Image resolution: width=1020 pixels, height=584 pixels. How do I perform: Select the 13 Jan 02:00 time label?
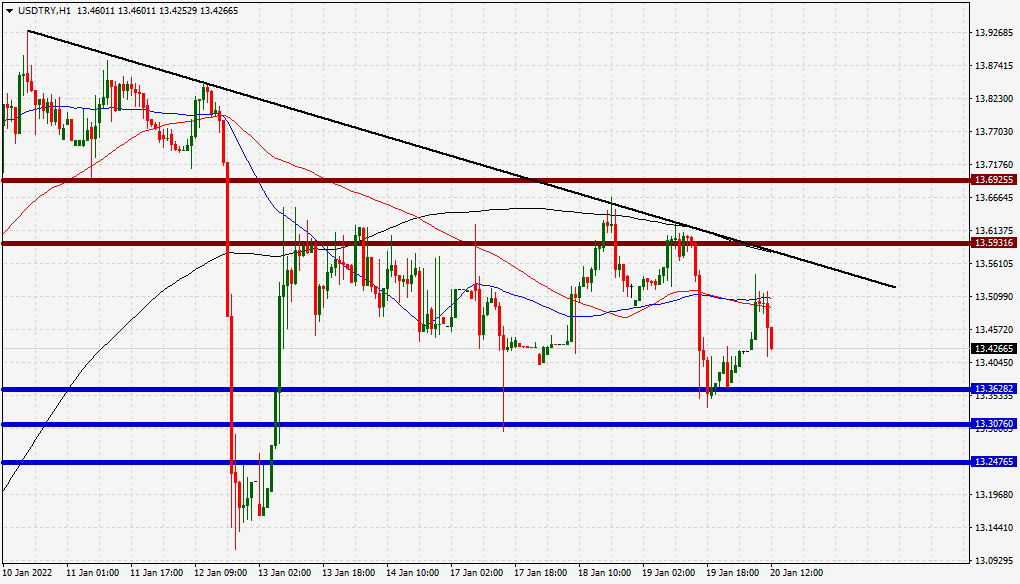coord(285,573)
